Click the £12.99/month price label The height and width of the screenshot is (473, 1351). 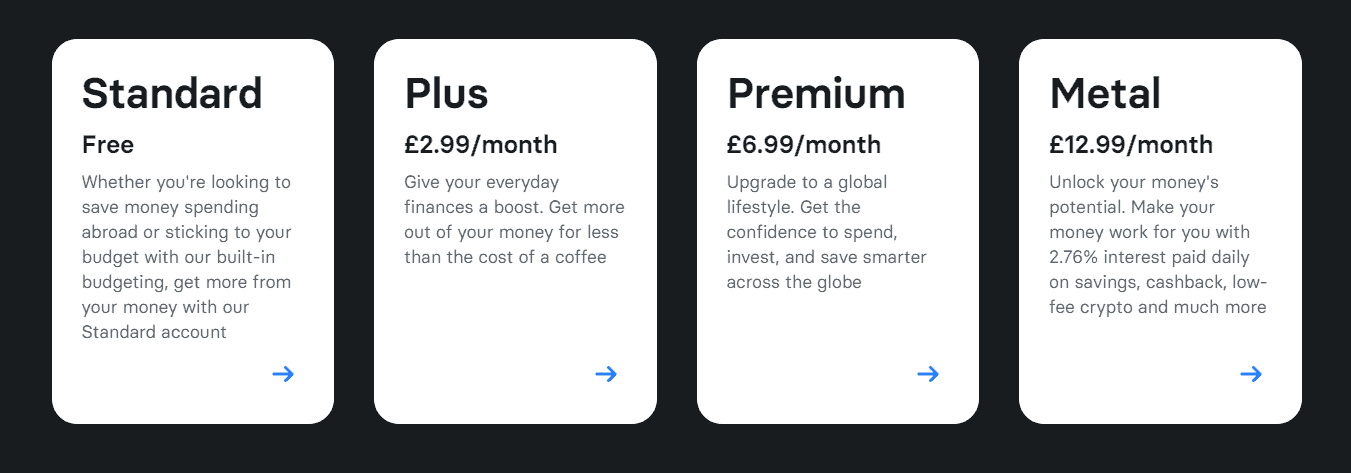tap(1131, 145)
